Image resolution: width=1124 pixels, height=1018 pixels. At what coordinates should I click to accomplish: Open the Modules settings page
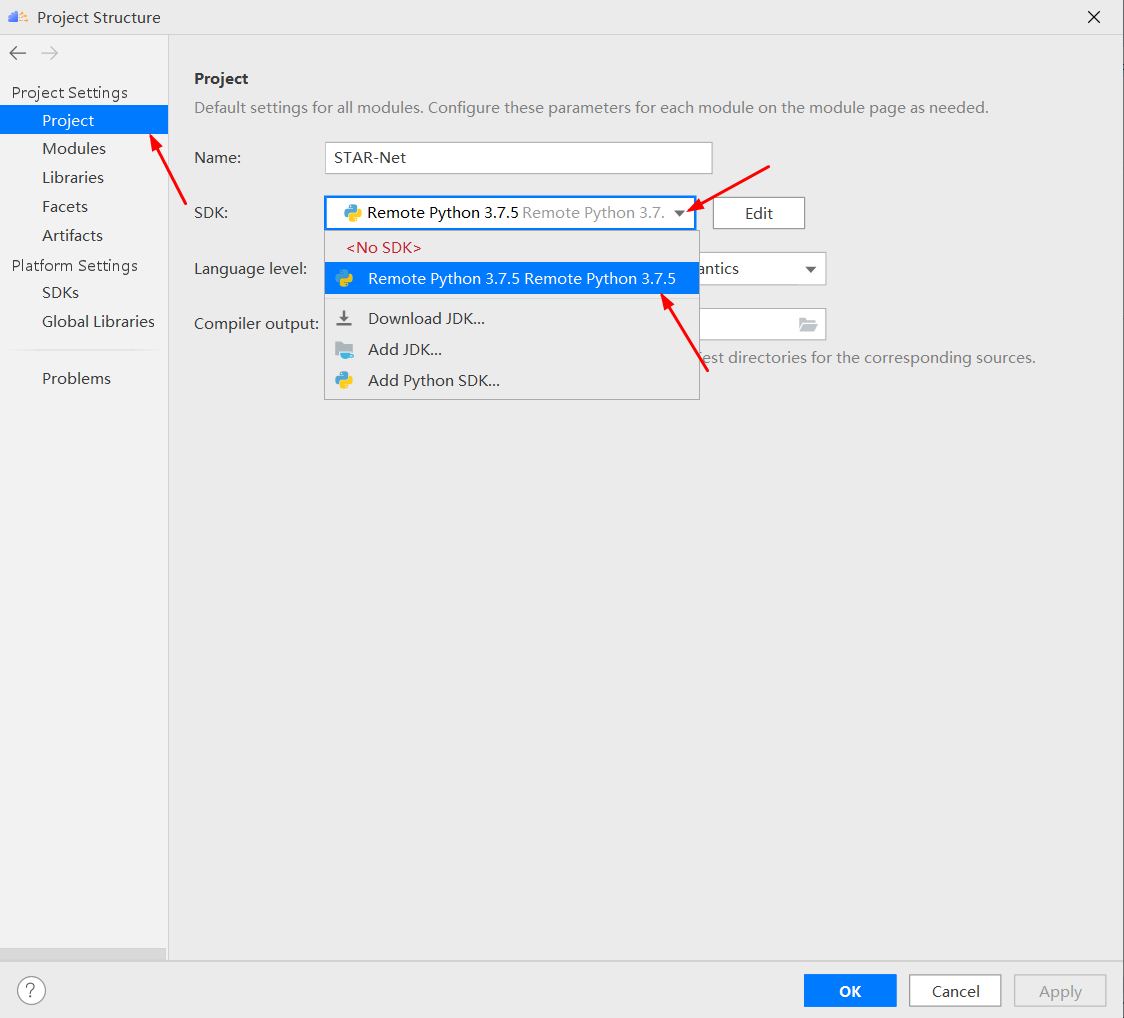74,149
